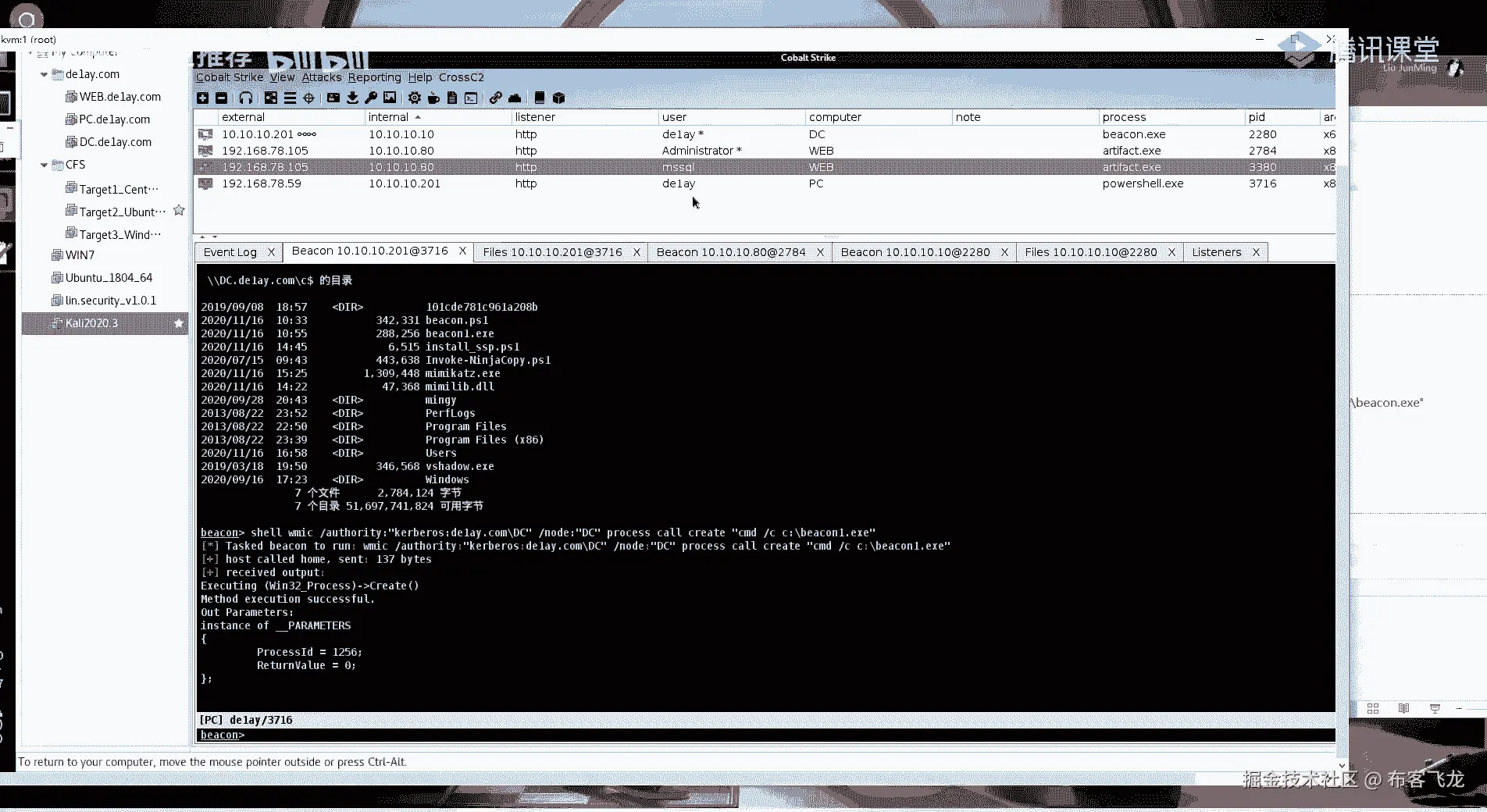The height and width of the screenshot is (812, 1487).
Task: Open keystrokes key icon
Action: (x=371, y=98)
